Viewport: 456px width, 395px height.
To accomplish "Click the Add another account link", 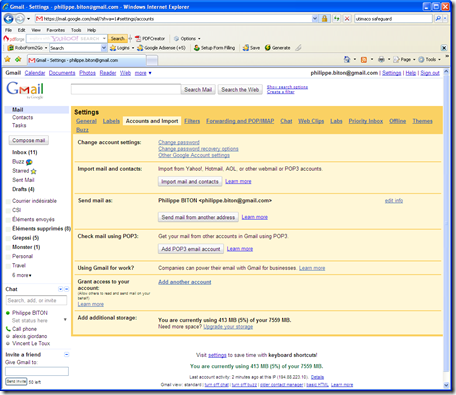I will pos(185,282).
